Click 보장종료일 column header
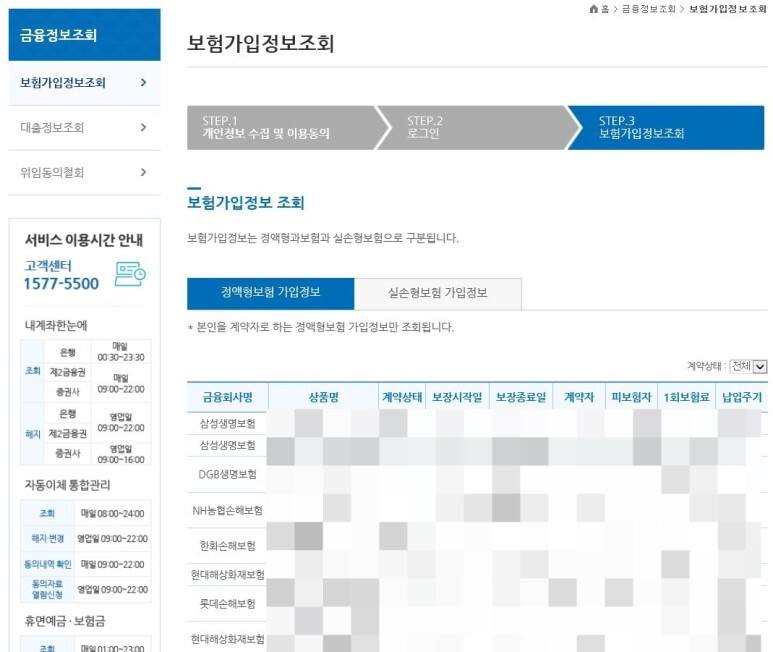Viewport: 773px width, 652px height. click(521, 397)
